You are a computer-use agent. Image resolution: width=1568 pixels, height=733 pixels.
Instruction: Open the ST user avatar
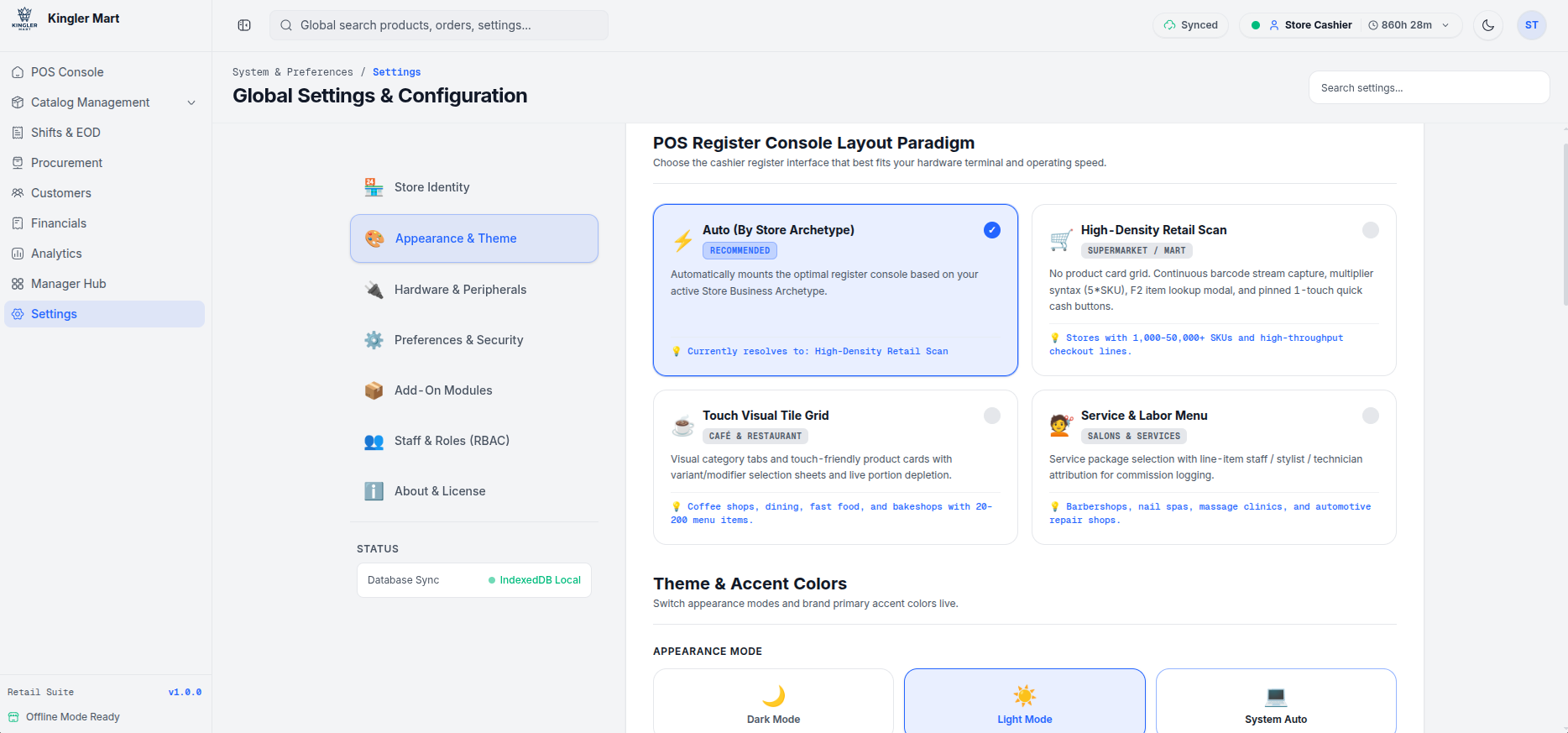coord(1532,25)
